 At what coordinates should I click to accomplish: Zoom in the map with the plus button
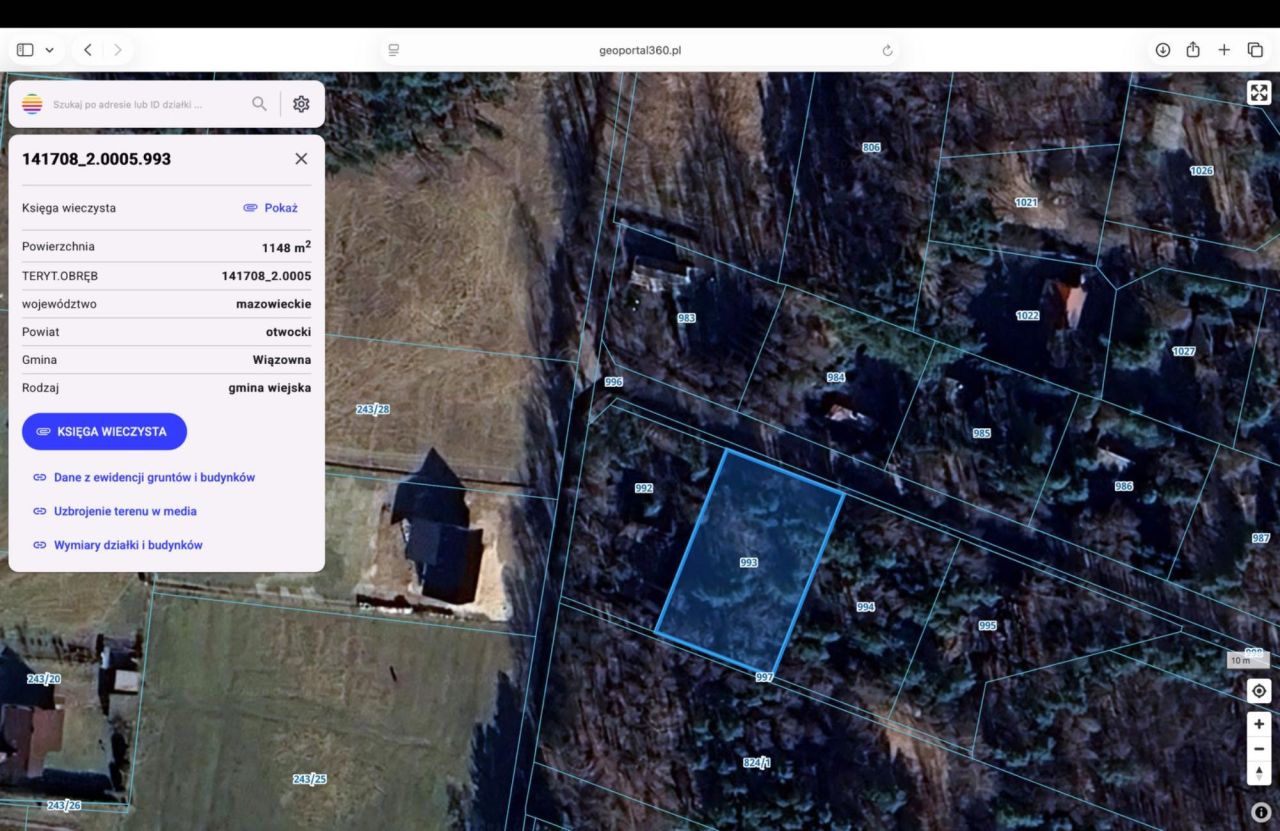(1259, 724)
